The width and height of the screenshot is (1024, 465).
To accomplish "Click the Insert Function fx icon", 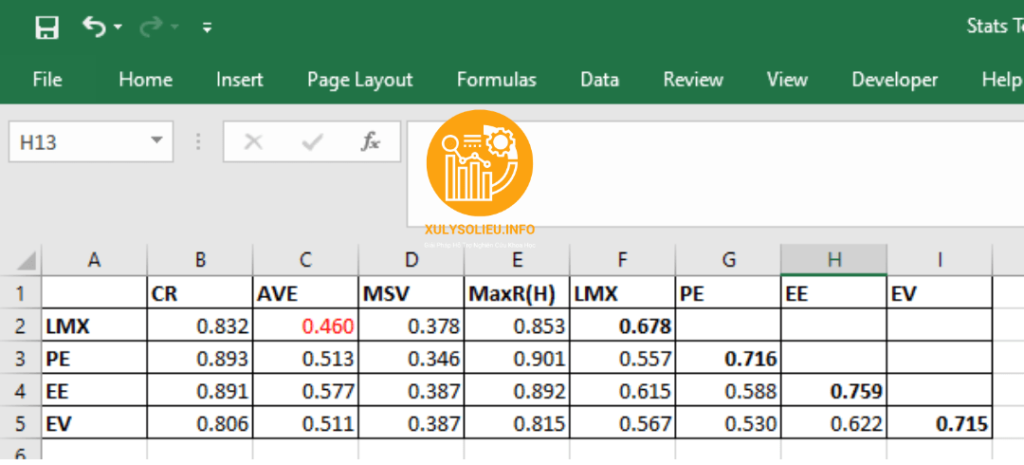I will (x=370, y=141).
